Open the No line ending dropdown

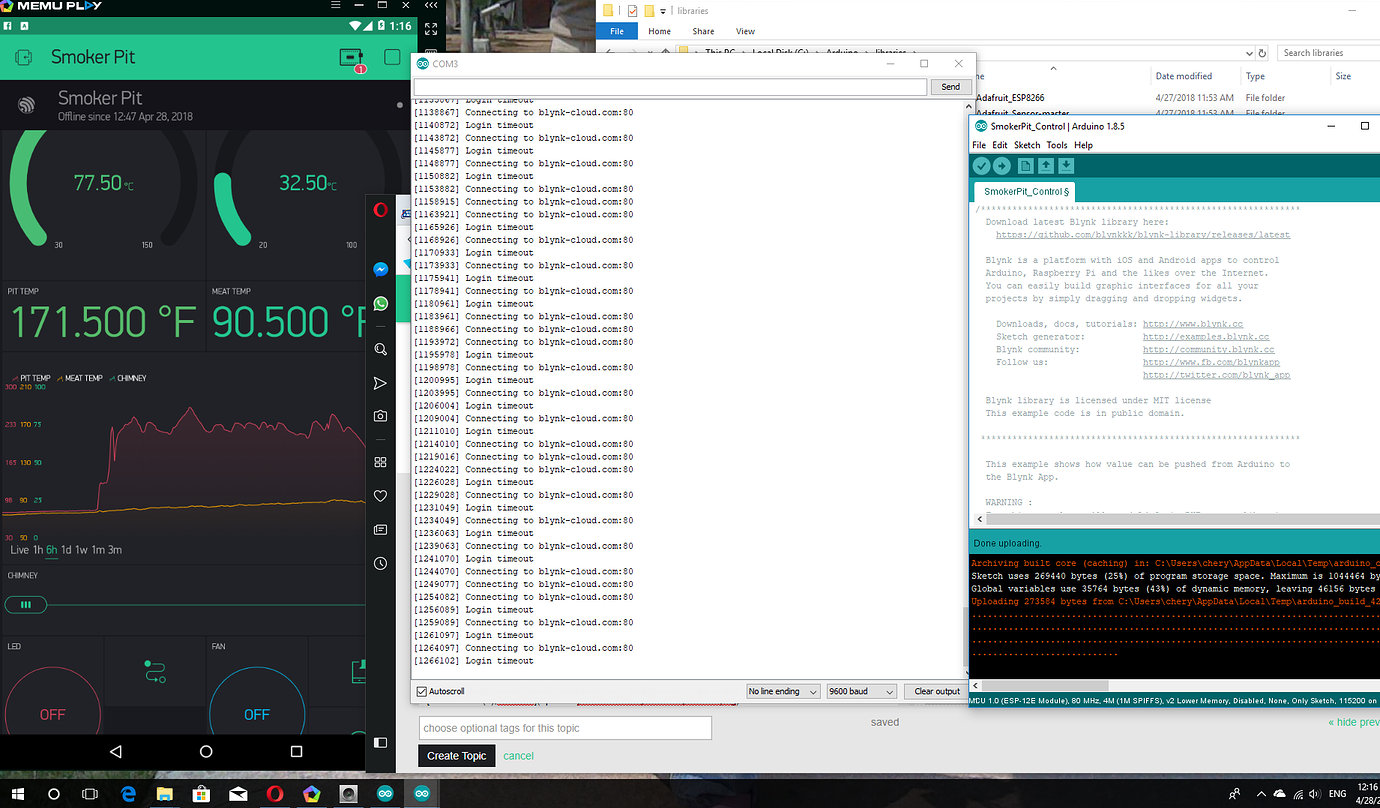pyautogui.click(x=783, y=691)
